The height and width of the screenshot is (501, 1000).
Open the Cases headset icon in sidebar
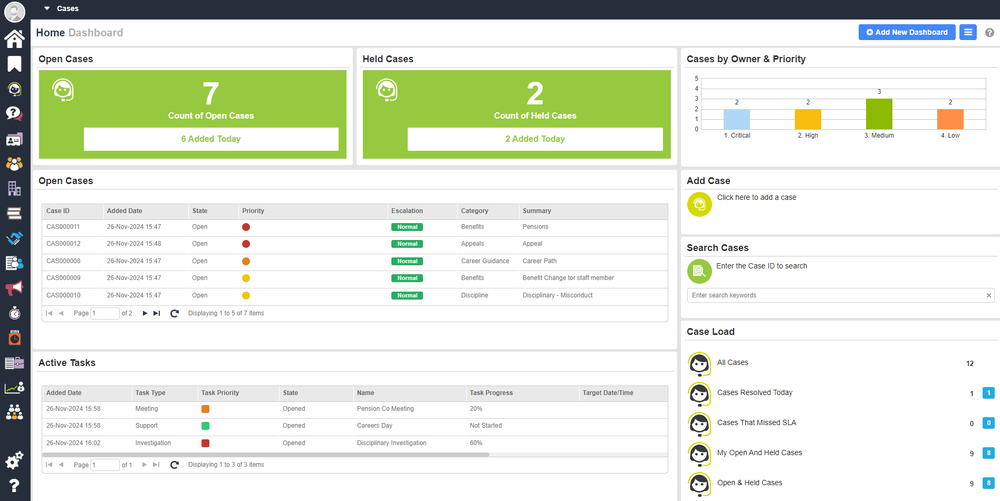14,89
